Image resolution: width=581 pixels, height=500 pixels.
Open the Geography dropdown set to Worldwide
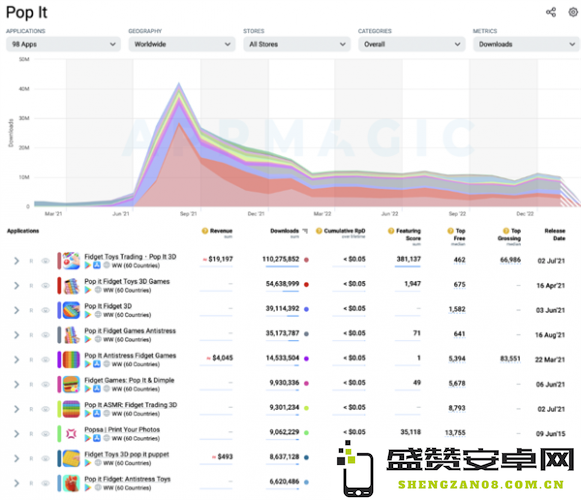click(182, 44)
